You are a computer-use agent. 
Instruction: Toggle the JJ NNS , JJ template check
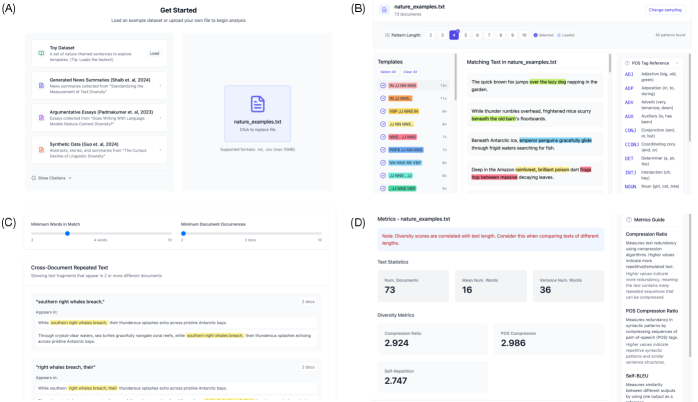[383, 176]
